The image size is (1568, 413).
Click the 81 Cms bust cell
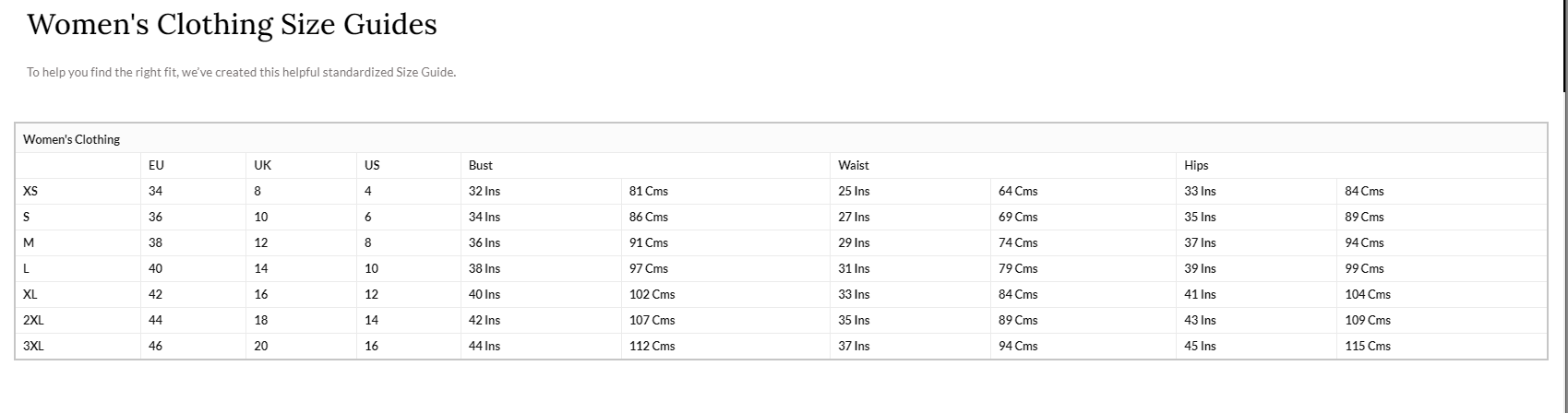tap(648, 191)
